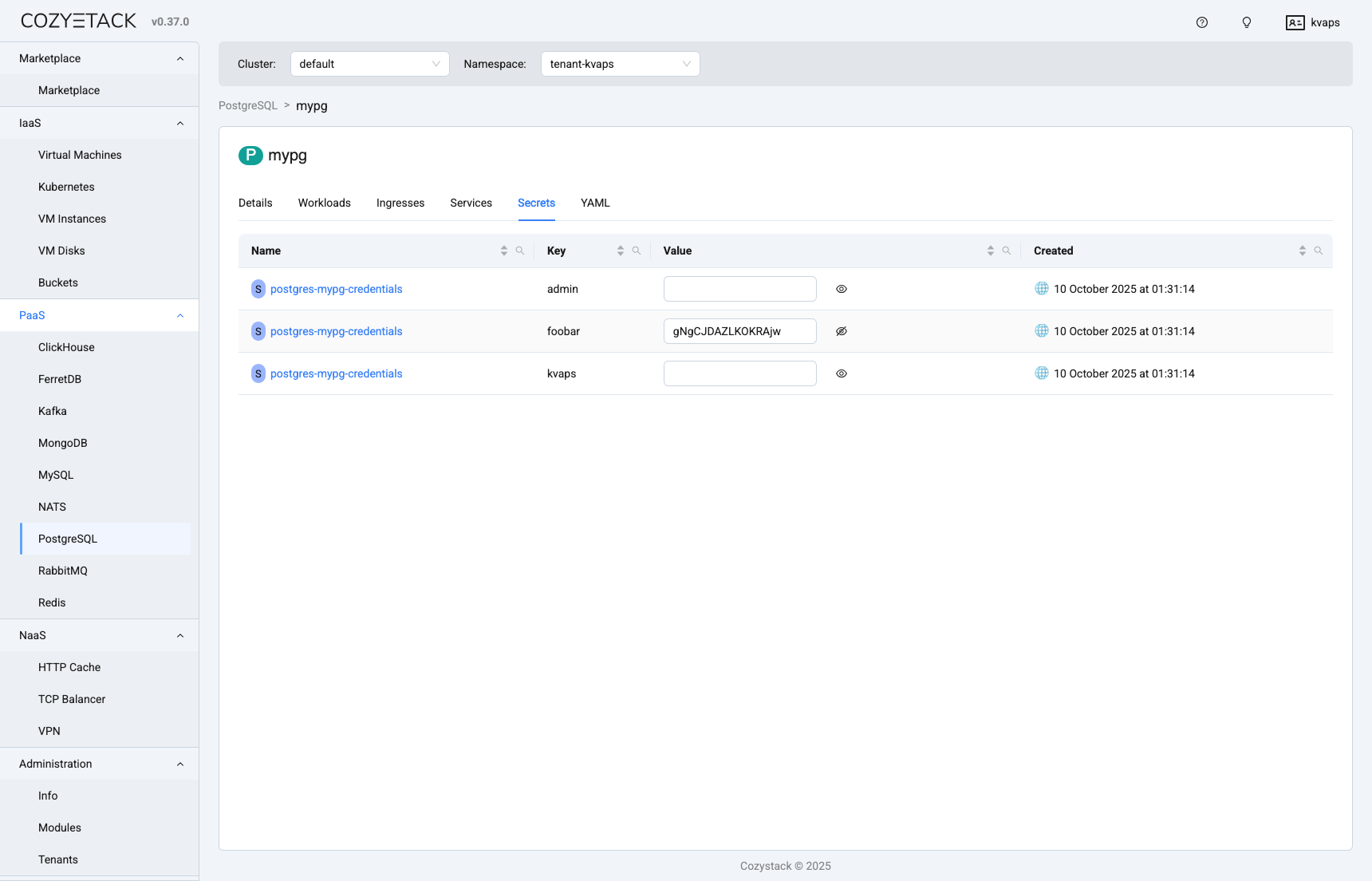Image resolution: width=1372 pixels, height=881 pixels.
Task: Open the help question mark icon
Action: coord(1201,22)
